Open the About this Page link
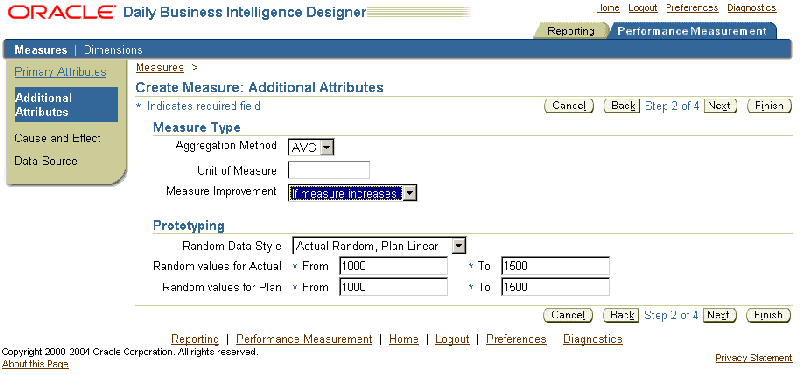Screen dimensions: 800x375 pos(35,364)
